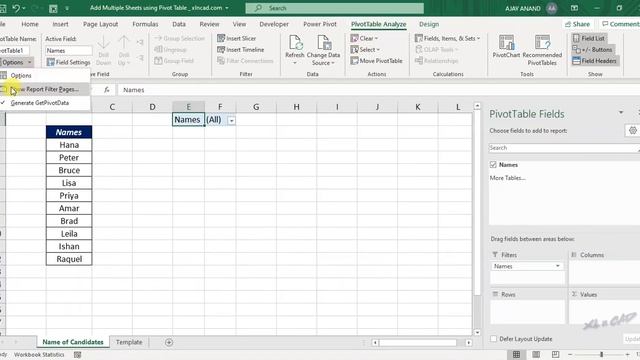Expand the PivotTable Options dropdown button

17,62
